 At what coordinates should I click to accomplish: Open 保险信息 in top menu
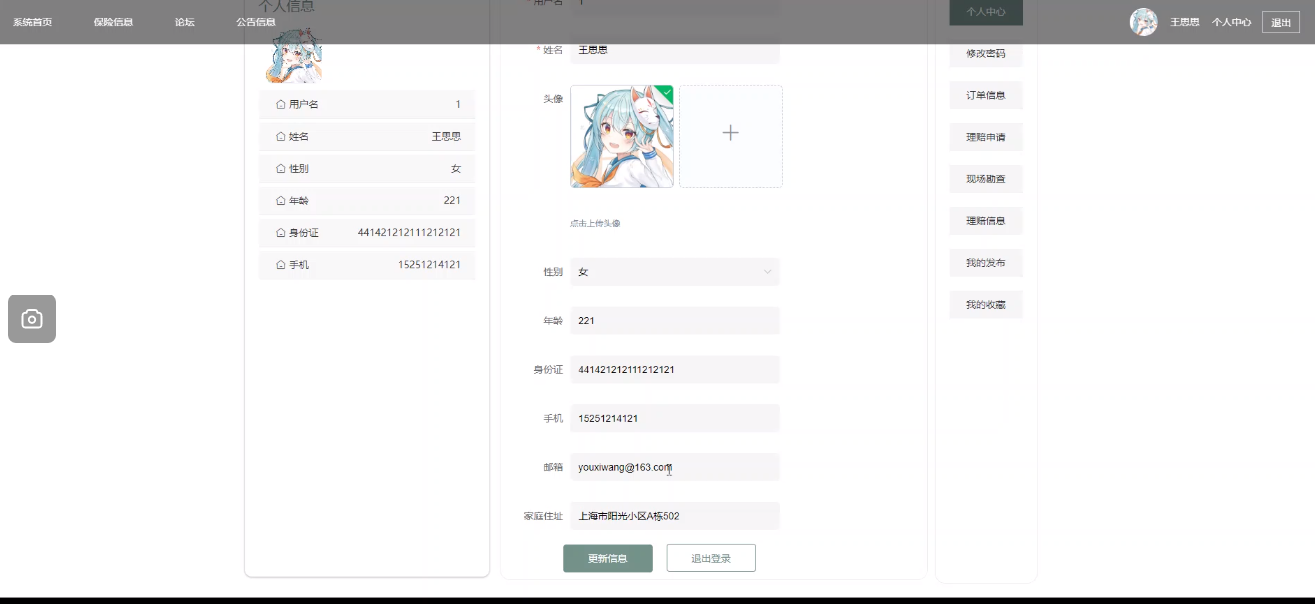(113, 22)
